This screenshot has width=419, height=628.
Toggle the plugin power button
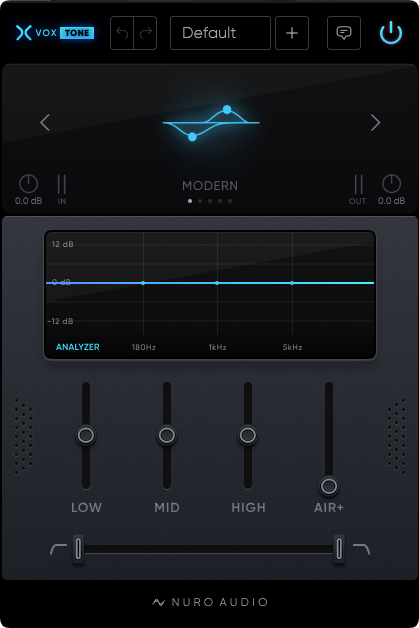[391, 33]
